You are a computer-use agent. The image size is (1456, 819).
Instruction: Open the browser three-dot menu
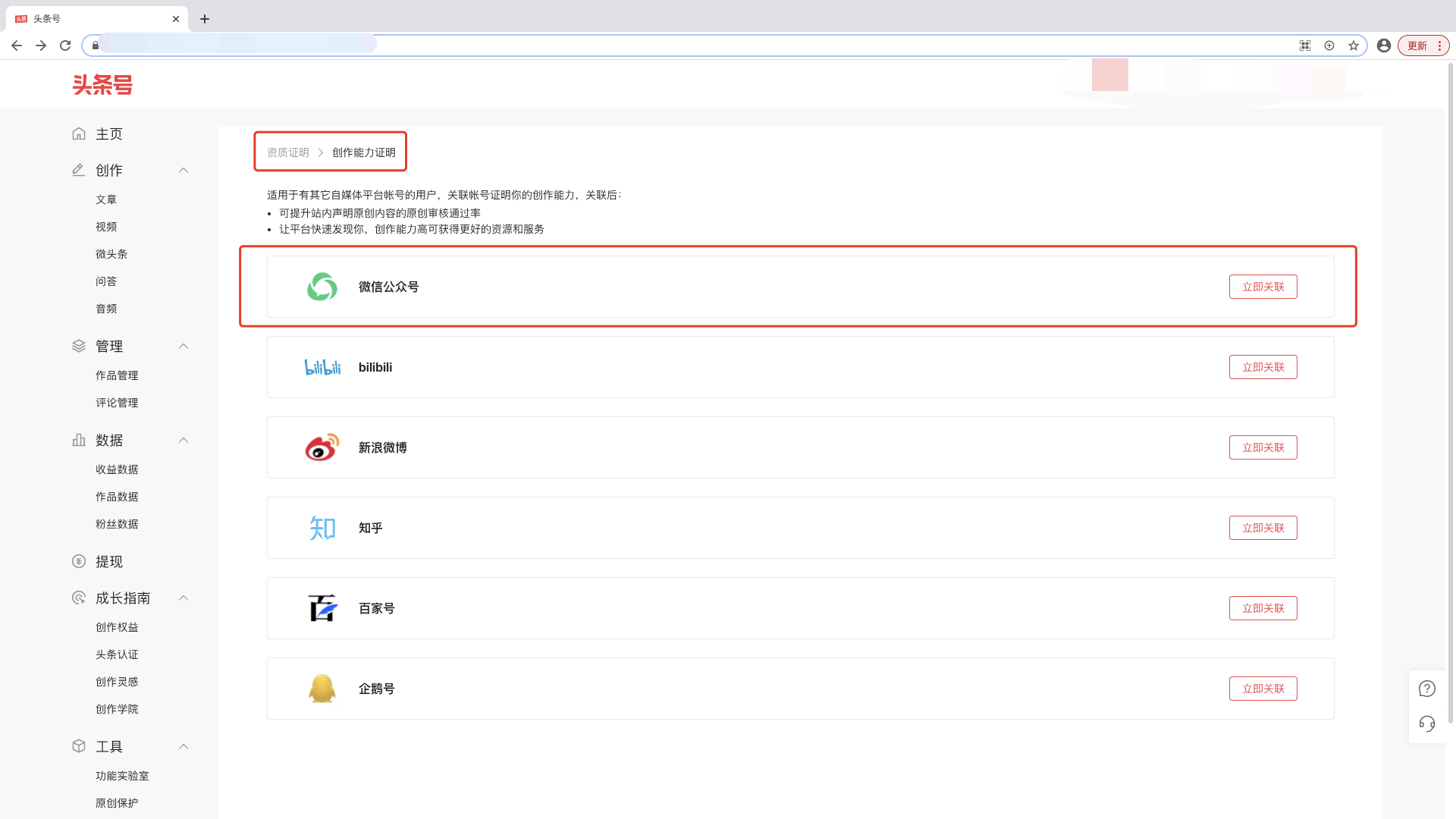click(1439, 45)
